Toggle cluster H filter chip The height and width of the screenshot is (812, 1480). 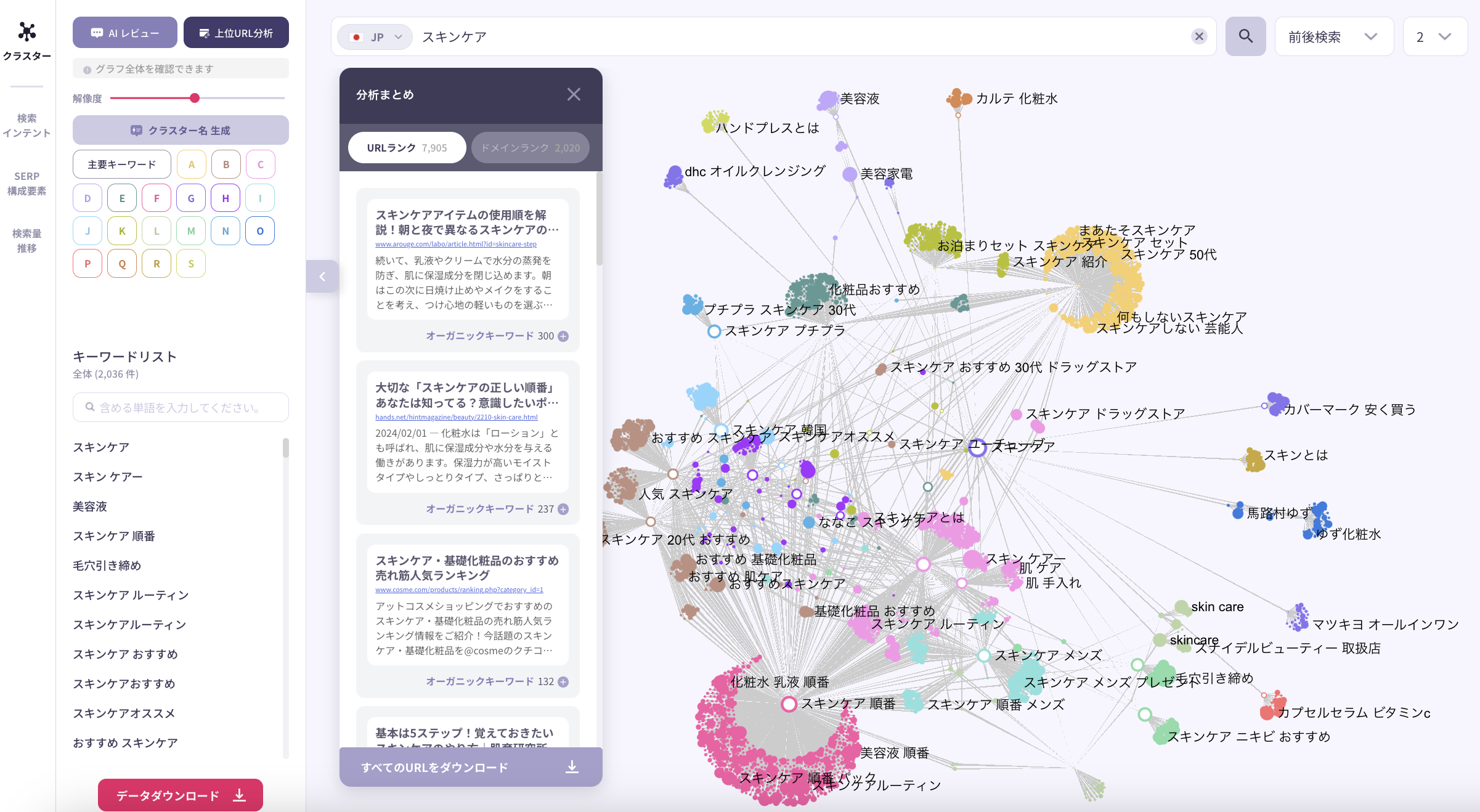click(226, 198)
